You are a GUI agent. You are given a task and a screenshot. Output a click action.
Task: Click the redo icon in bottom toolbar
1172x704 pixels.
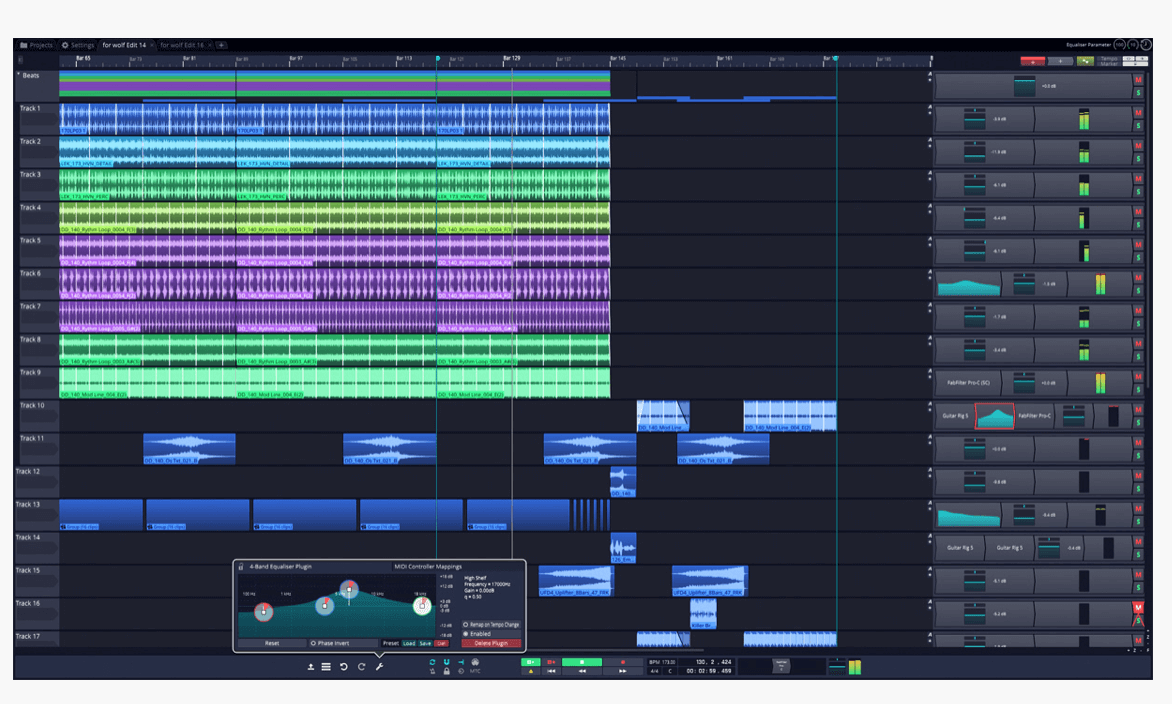361,666
